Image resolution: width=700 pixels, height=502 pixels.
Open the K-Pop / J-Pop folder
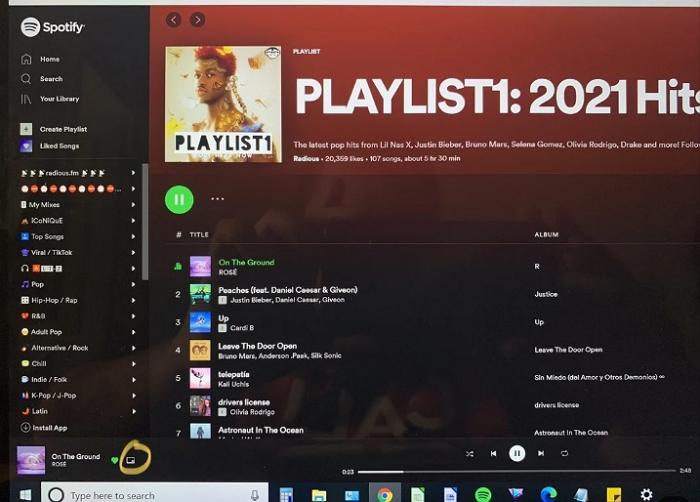tap(54, 395)
